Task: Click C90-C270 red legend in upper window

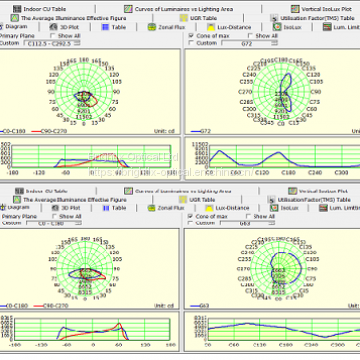Action: point(49,131)
